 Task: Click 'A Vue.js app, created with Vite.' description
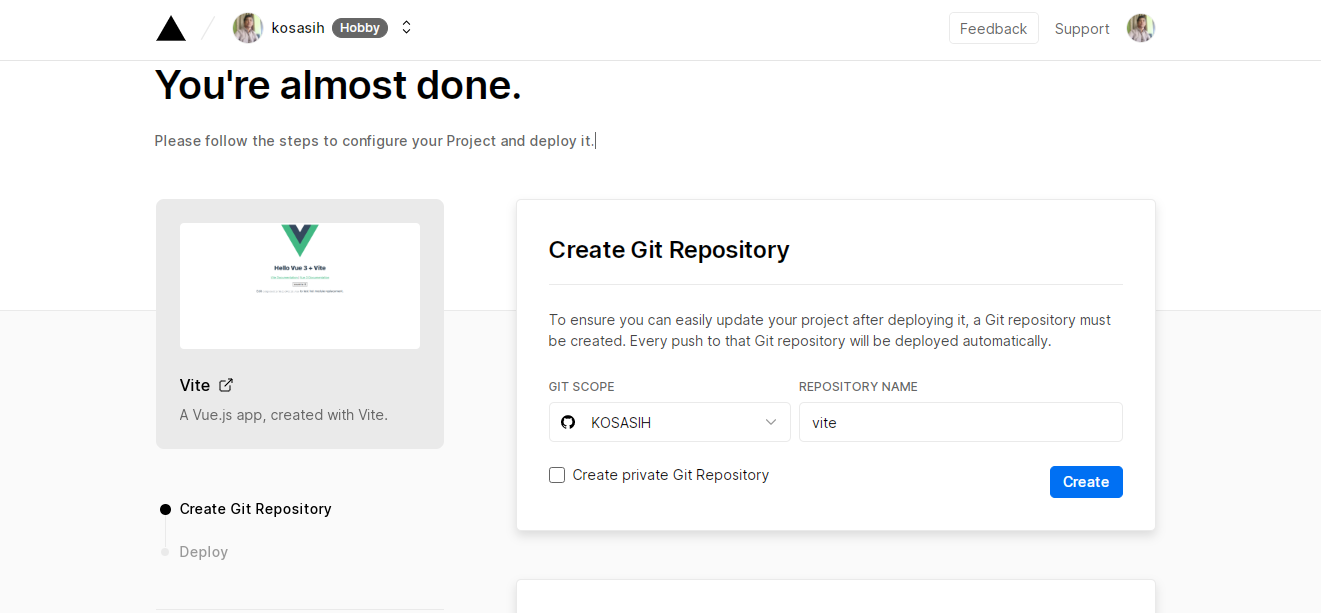[284, 415]
